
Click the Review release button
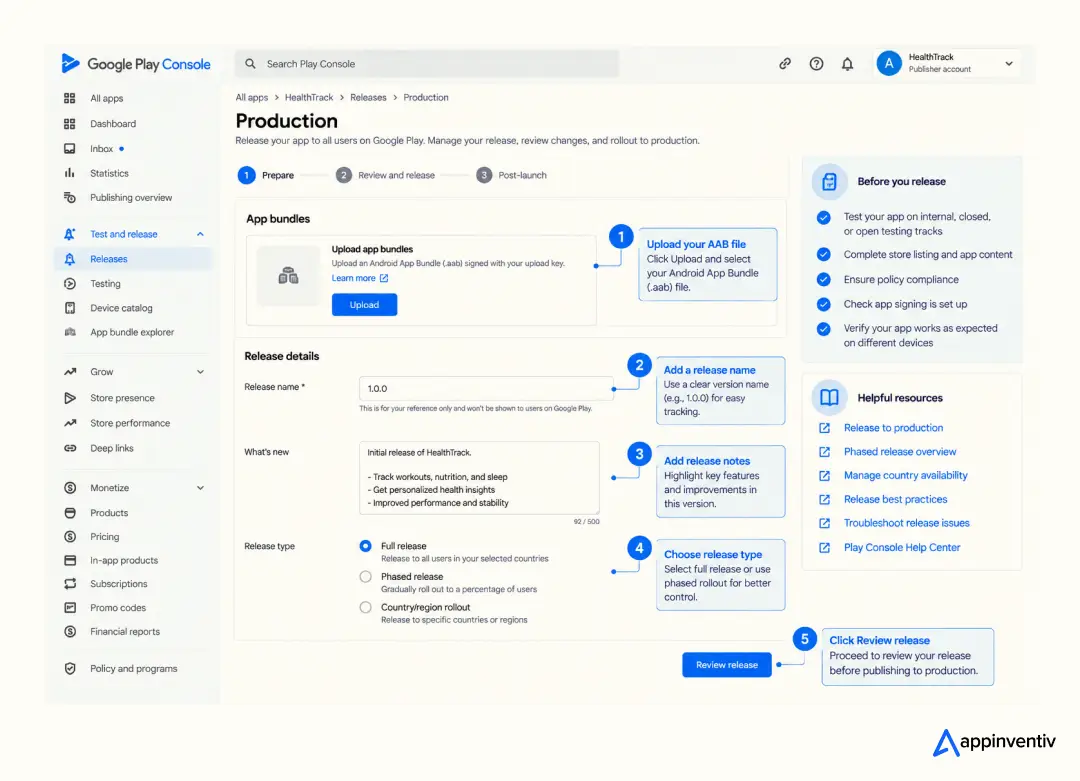[x=727, y=665]
